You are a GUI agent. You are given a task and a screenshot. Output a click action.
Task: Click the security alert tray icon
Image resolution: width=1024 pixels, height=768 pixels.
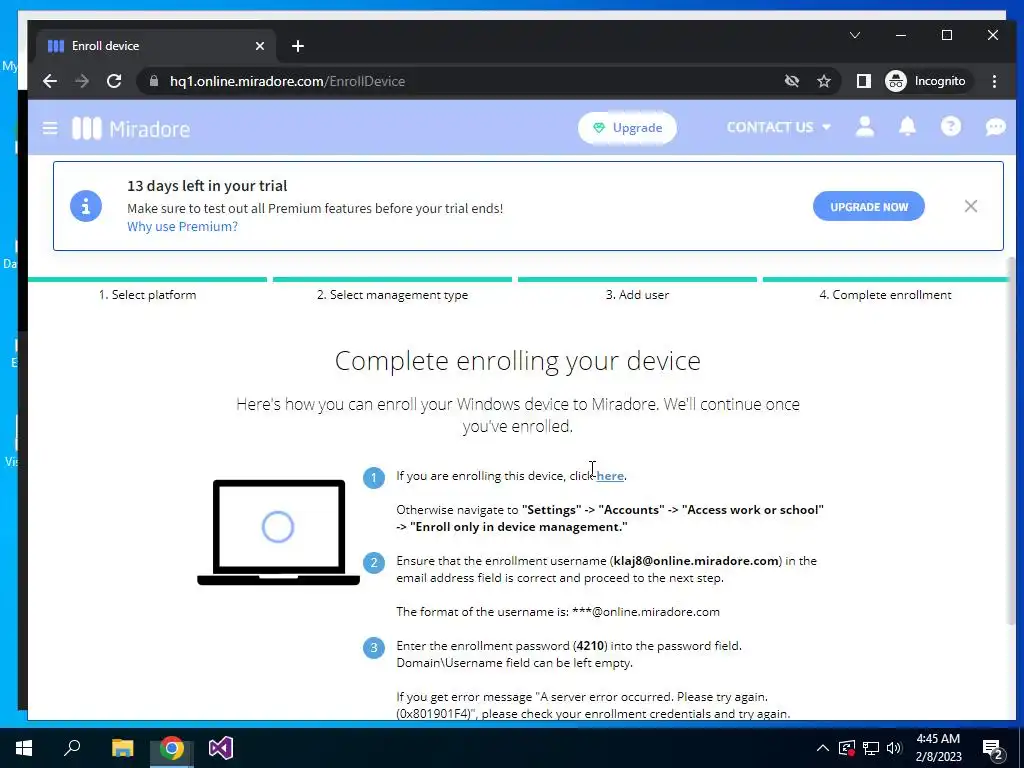[x=846, y=748]
